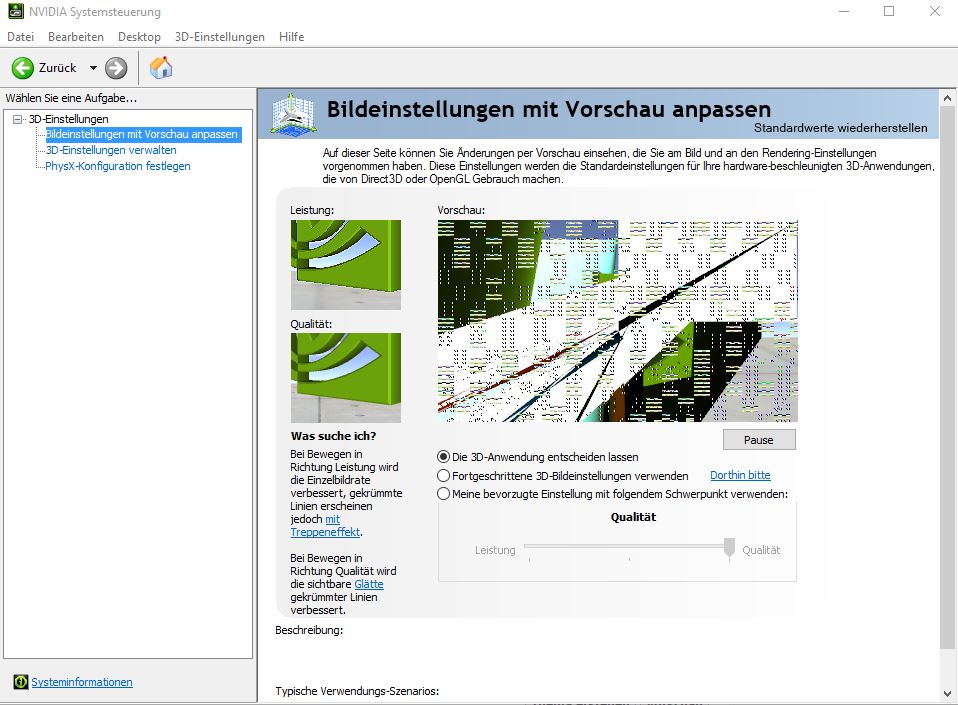Viewport: 958px width, 705px height.
Task: Click the 'Beschreibung:' label
Action: [309, 630]
